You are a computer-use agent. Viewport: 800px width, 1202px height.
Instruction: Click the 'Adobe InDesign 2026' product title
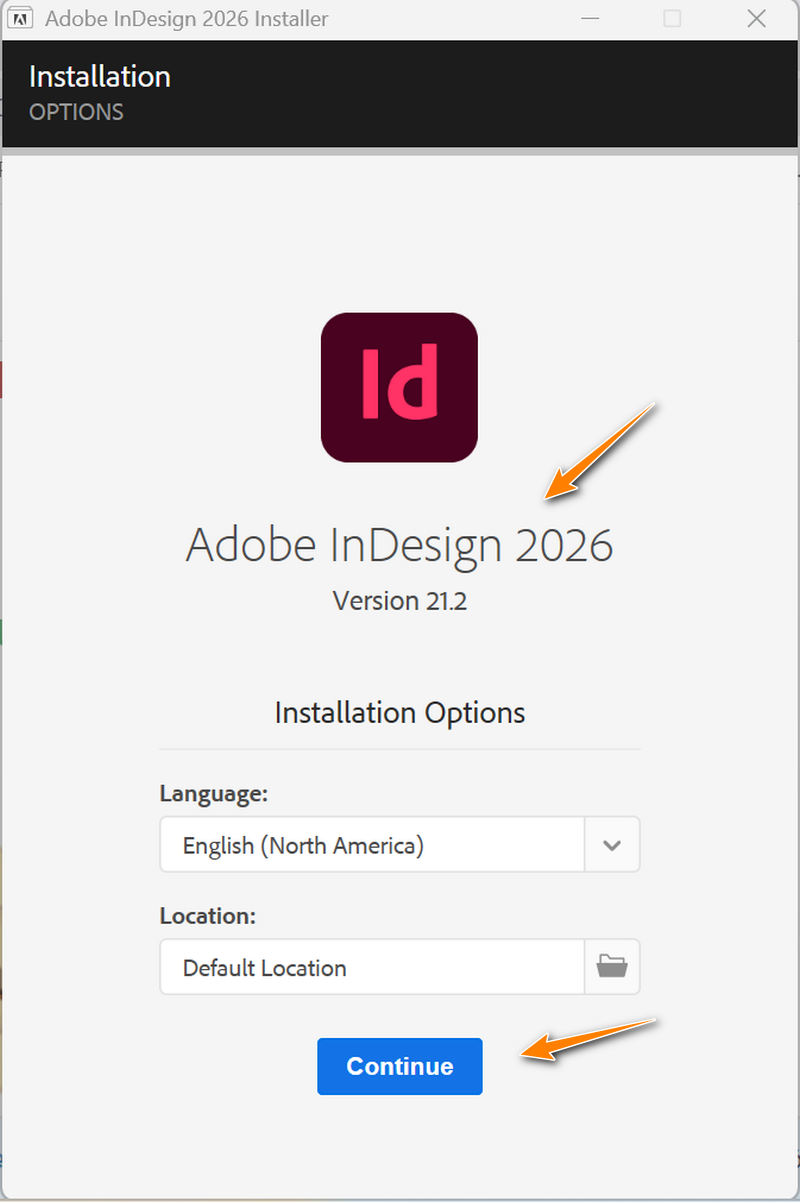(x=399, y=546)
